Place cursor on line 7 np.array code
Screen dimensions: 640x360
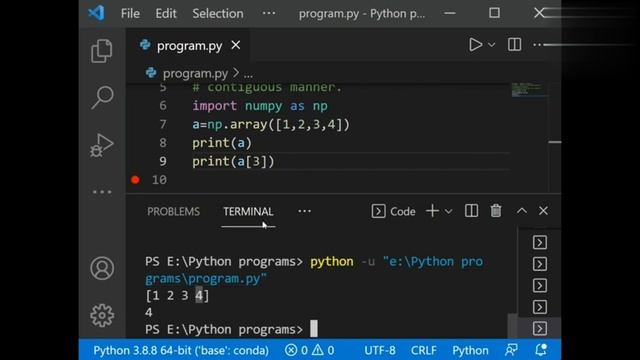click(x=271, y=124)
